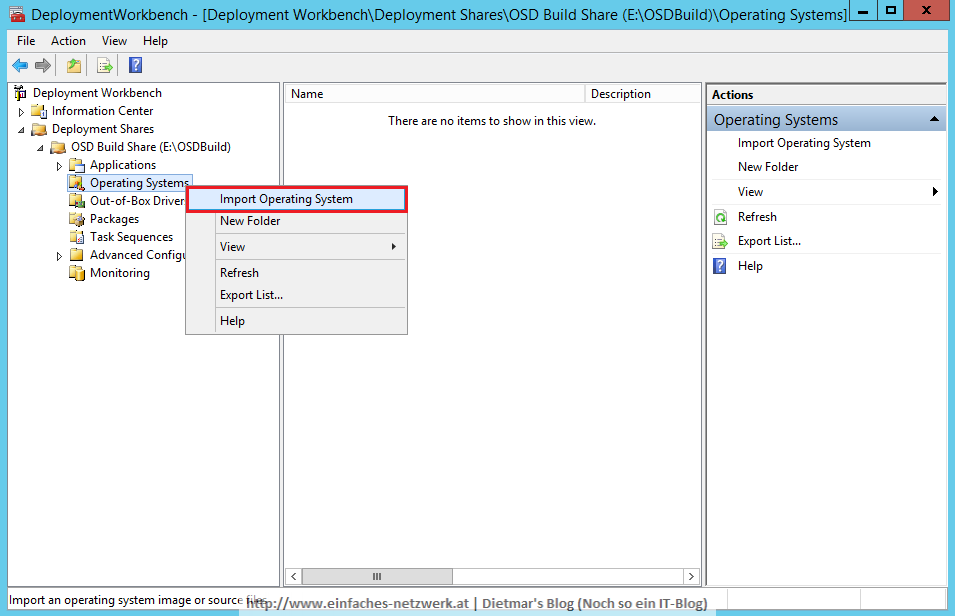
Task: Click Help in the Actions pane
Action: (x=750, y=266)
